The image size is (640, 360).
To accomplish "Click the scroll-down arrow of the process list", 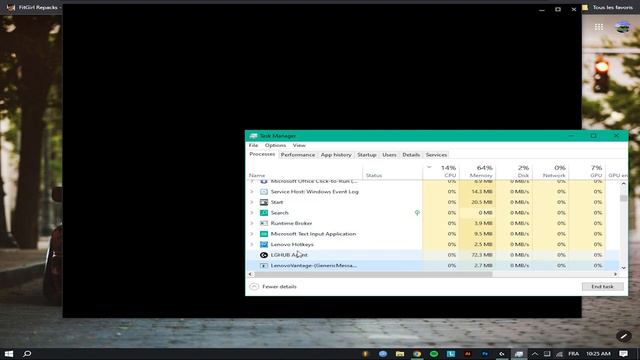I will (623, 268).
